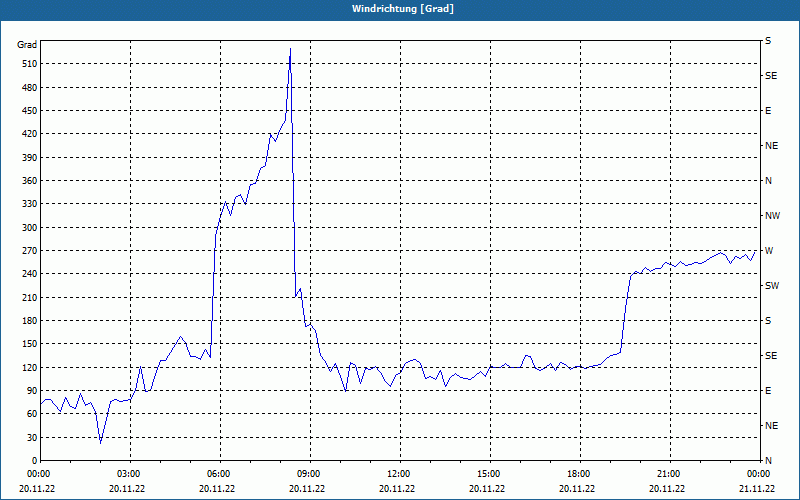
Task: Click the SE compass label beside 120
Action: (771, 356)
